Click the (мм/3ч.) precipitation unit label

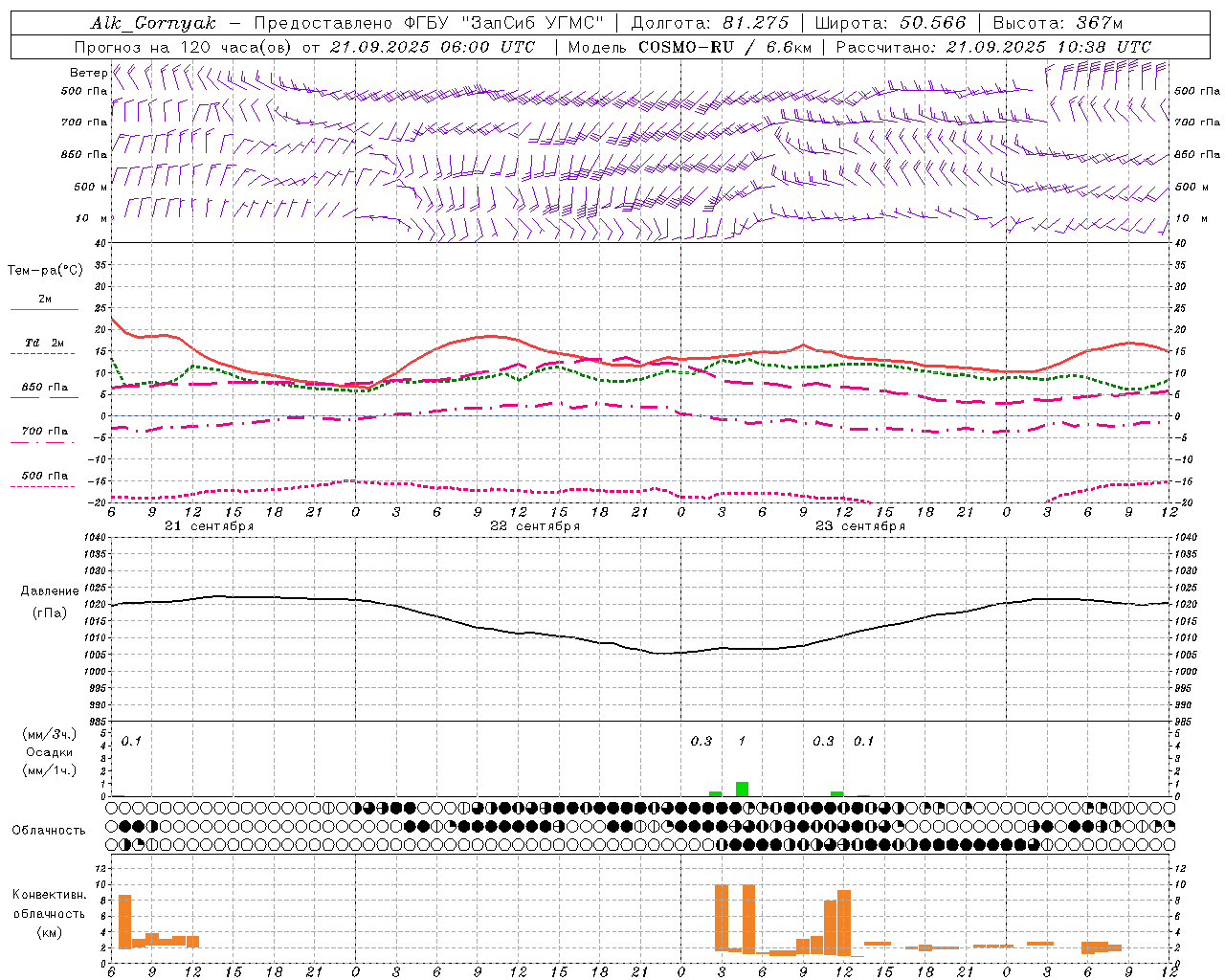point(50,734)
